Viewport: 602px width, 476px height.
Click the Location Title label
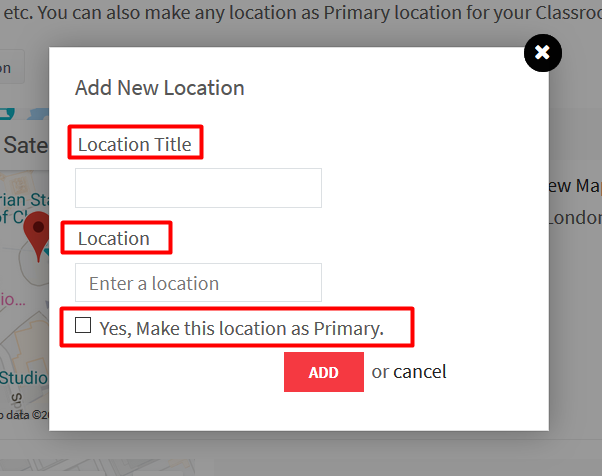[135, 145]
